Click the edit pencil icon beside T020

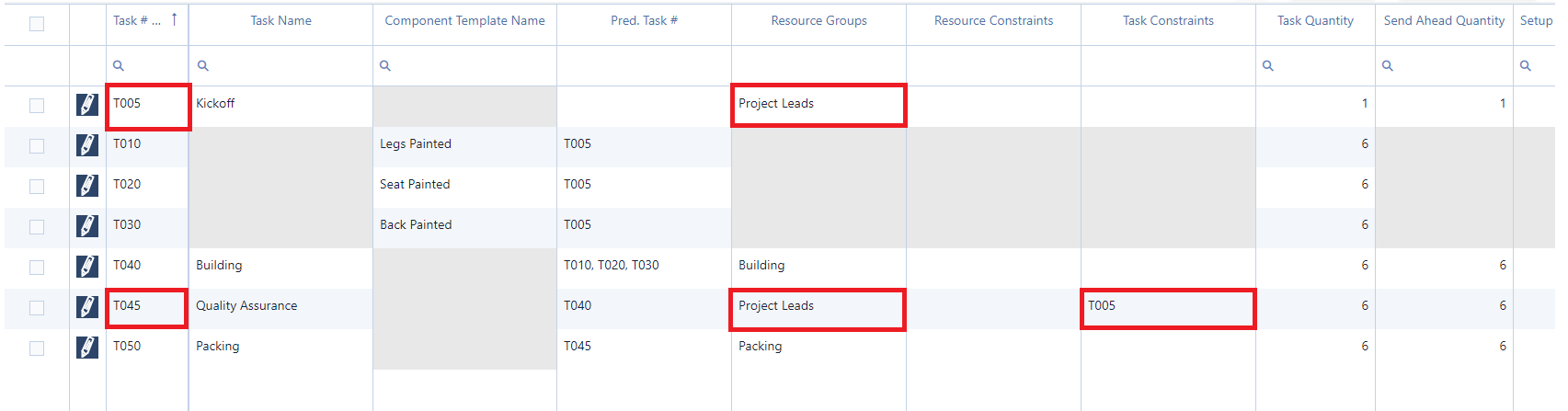[x=87, y=186]
